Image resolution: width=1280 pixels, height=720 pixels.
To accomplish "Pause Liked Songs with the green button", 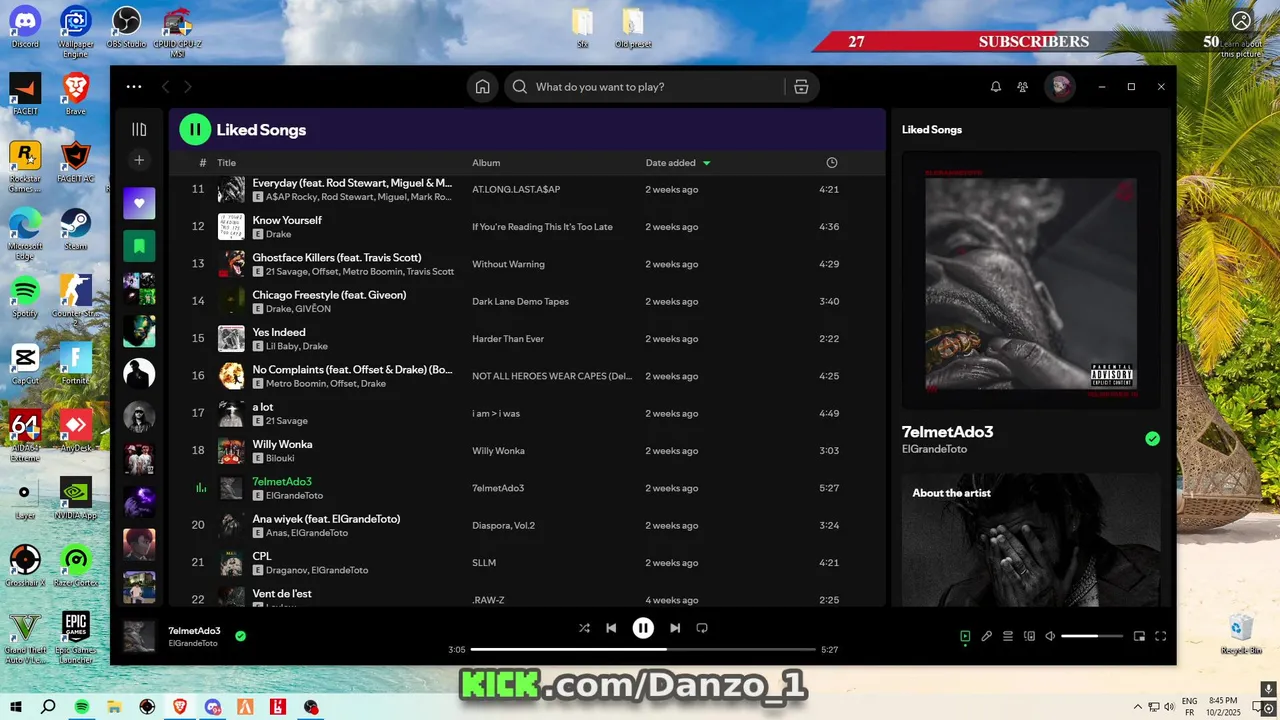I will pos(195,129).
